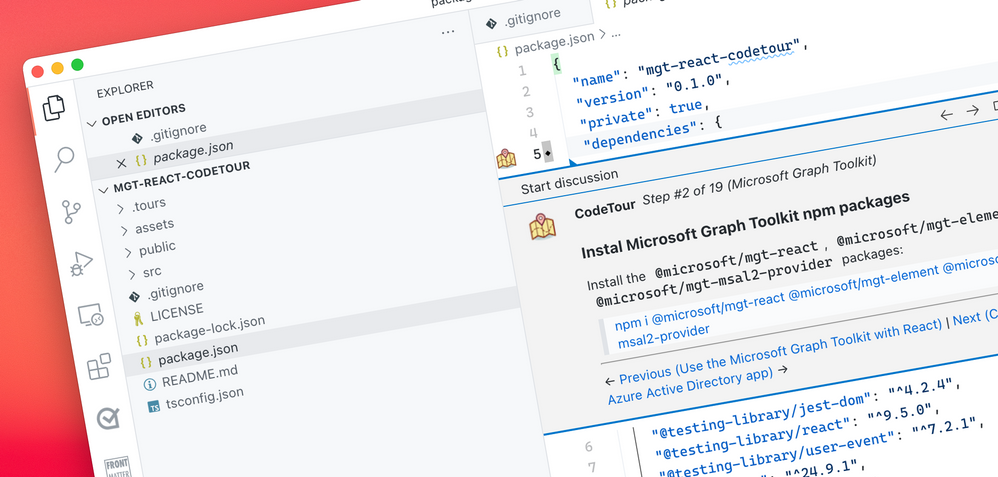Screen dimensions: 998x477
Task: Click the "@testing-library/jest-dom" dependency
Action: tap(761, 416)
